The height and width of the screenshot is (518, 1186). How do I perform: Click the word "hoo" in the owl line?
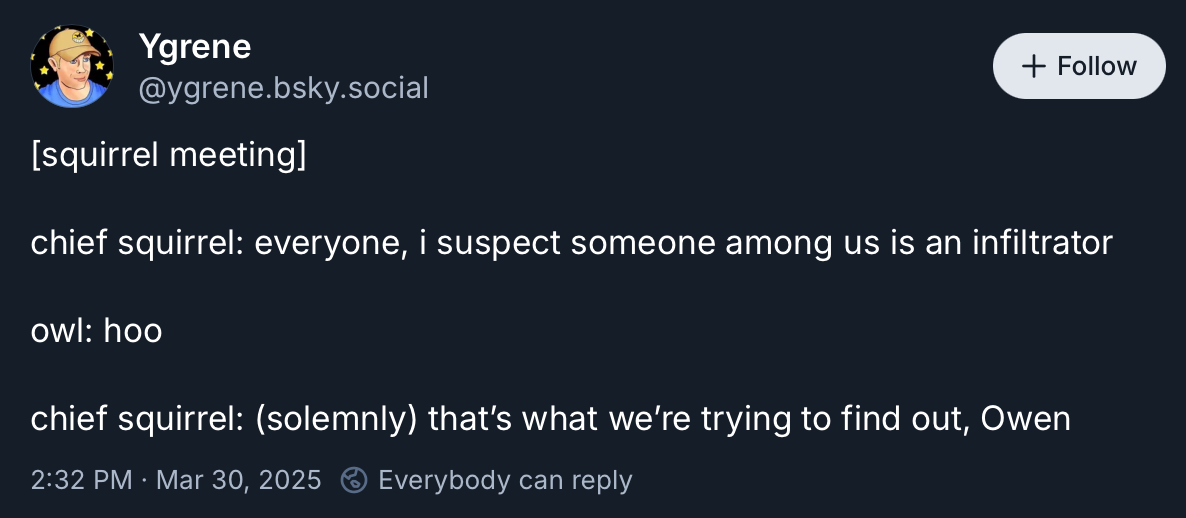click(x=132, y=331)
